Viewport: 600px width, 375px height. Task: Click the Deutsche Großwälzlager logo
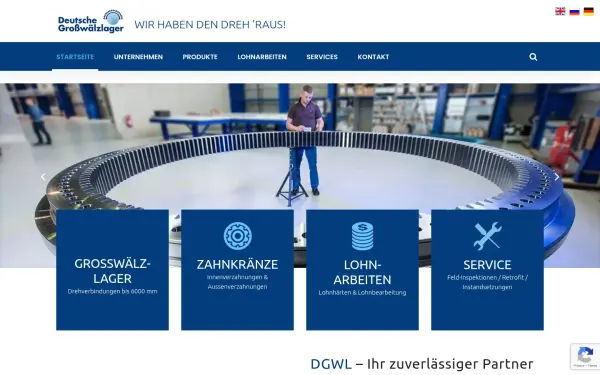click(x=91, y=21)
